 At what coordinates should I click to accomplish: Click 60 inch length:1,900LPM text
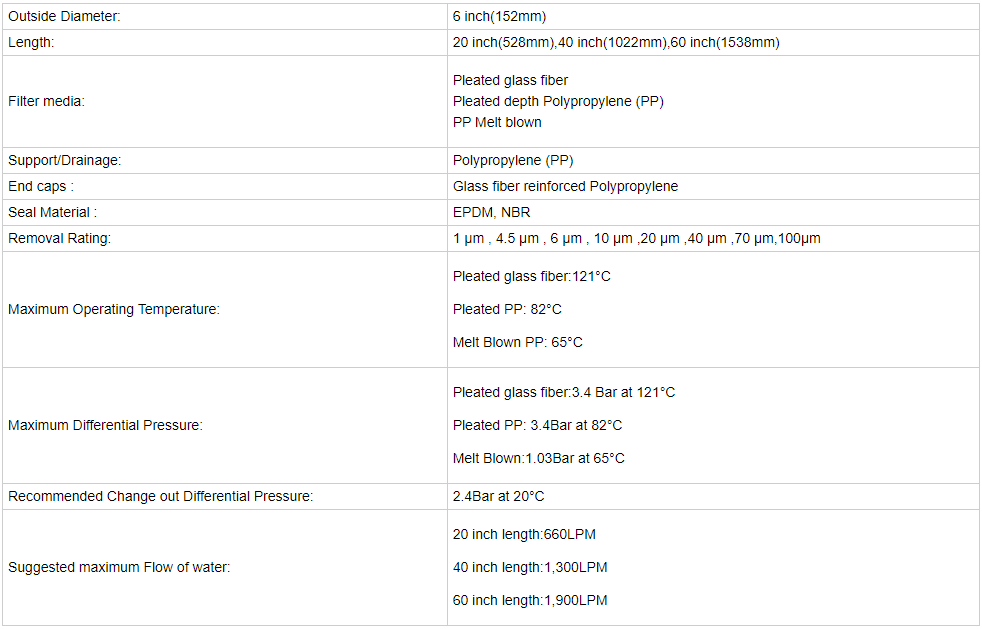(x=530, y=600)
